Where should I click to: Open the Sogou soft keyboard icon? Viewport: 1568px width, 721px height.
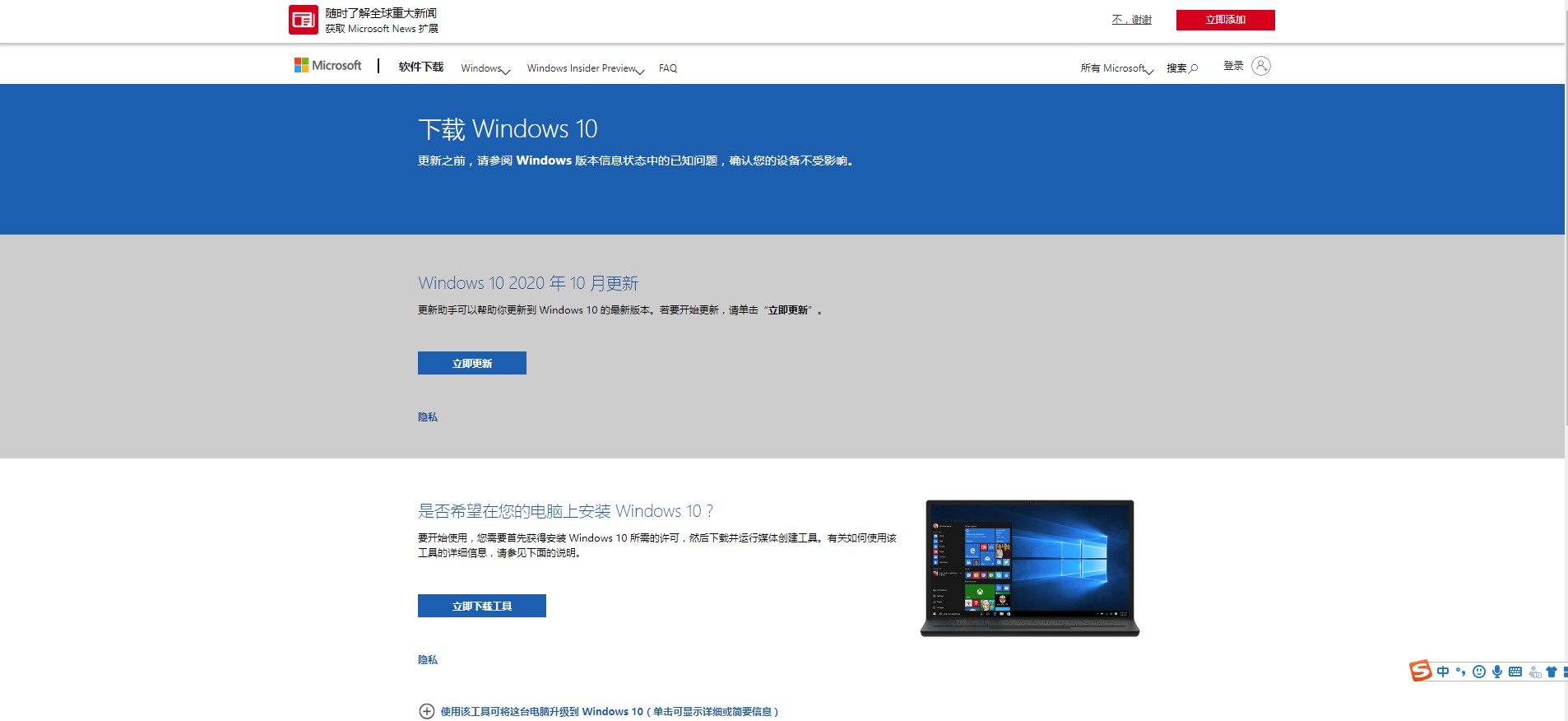coord(1515,672)
